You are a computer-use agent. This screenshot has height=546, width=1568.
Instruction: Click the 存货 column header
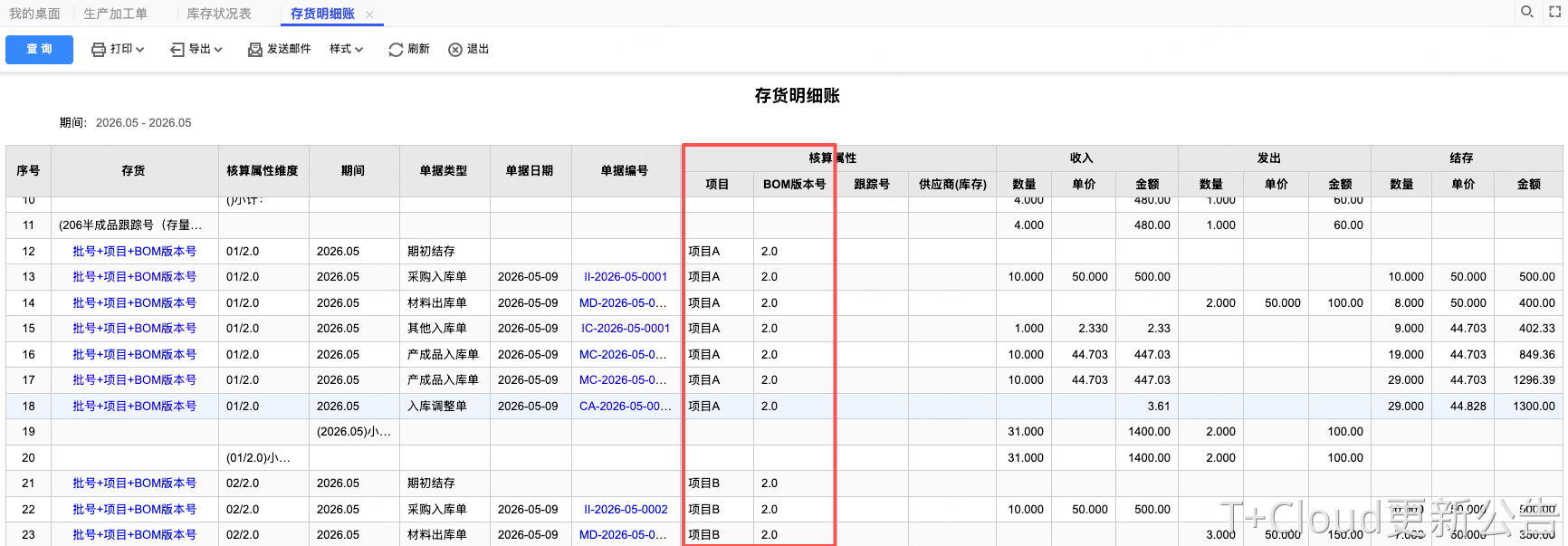tap(134, 171)
